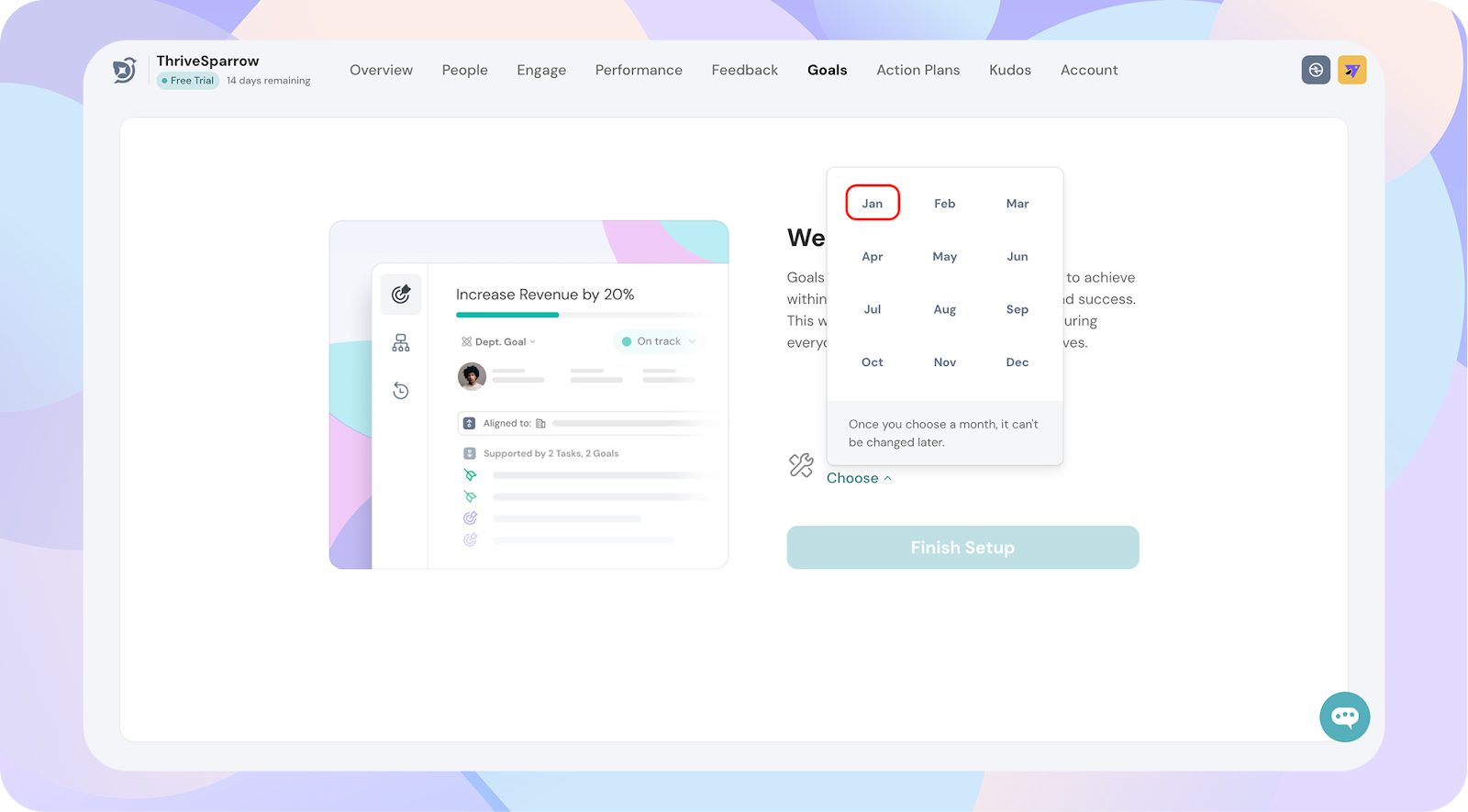This screenshot has width=1468, height=812.
Task: Go to the Kudos tab
Action: [1010, 70]
